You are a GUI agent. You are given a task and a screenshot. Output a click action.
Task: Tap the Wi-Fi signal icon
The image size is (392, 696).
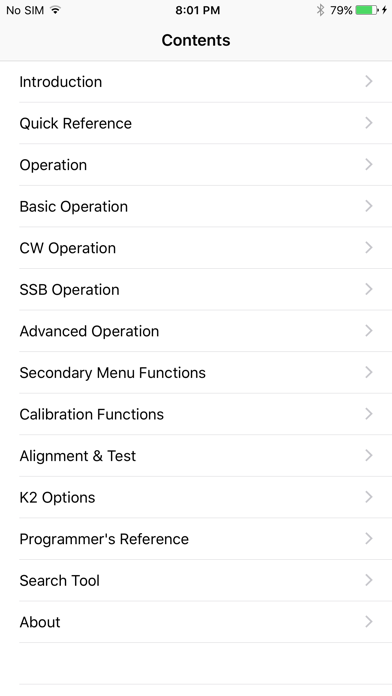55,10
